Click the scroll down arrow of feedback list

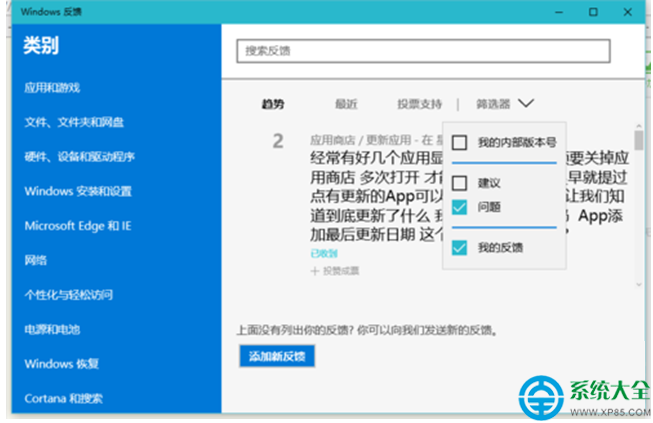coord(639,285)
